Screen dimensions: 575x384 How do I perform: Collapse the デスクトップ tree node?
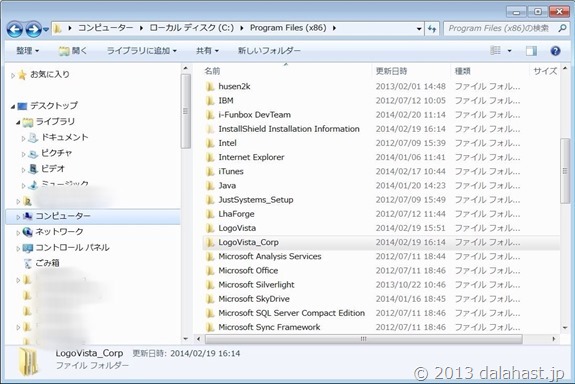click(x=13, y=107)
